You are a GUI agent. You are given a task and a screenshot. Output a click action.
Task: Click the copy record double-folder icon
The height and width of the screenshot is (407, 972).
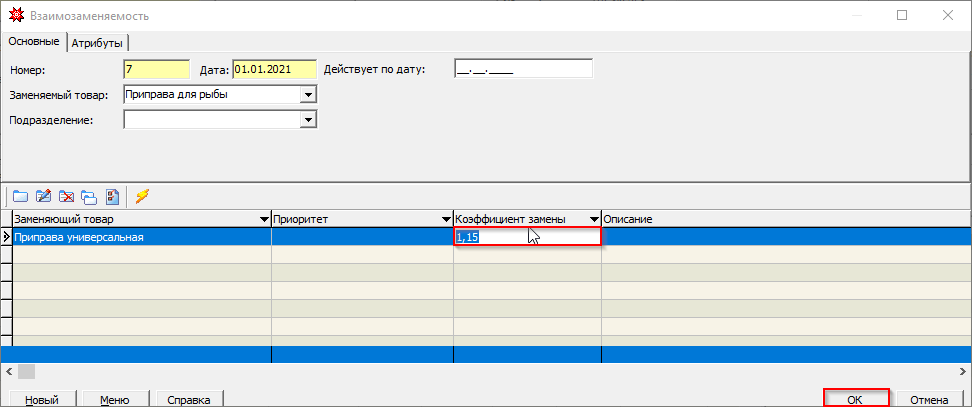click(x=89, y=197)
